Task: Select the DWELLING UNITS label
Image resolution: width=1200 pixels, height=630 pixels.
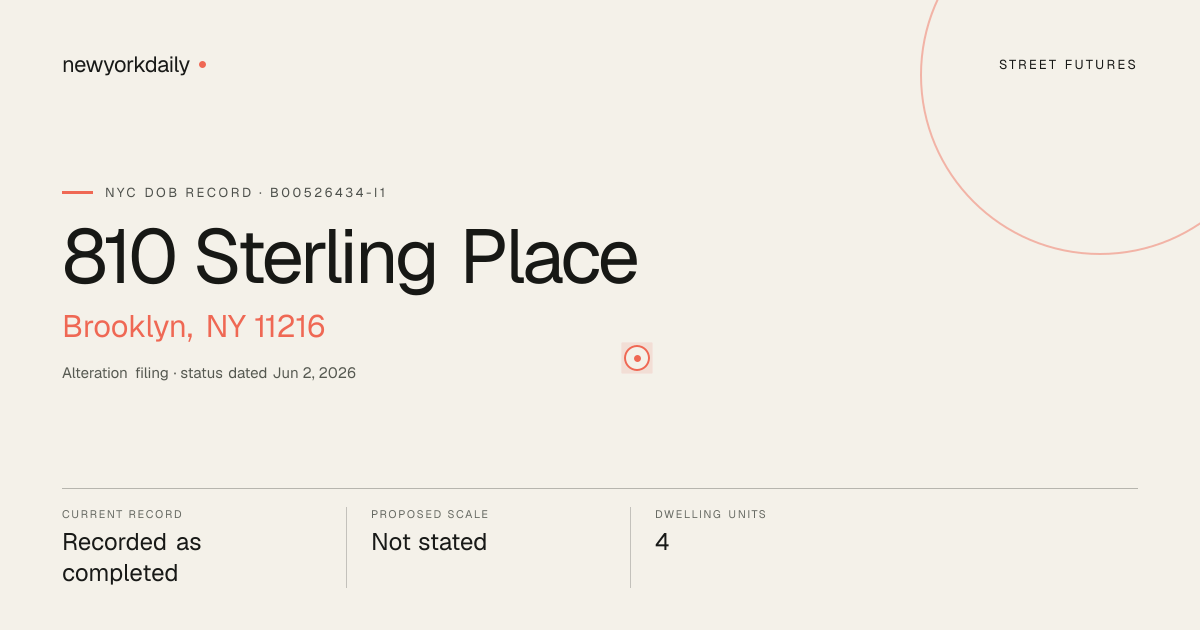Action: [711, 514]
